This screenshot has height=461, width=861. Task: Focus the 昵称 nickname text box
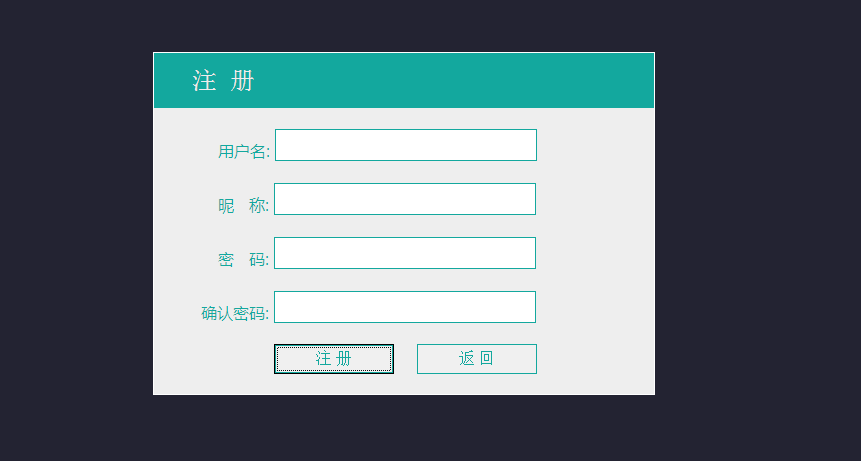(x=405, y=199)
